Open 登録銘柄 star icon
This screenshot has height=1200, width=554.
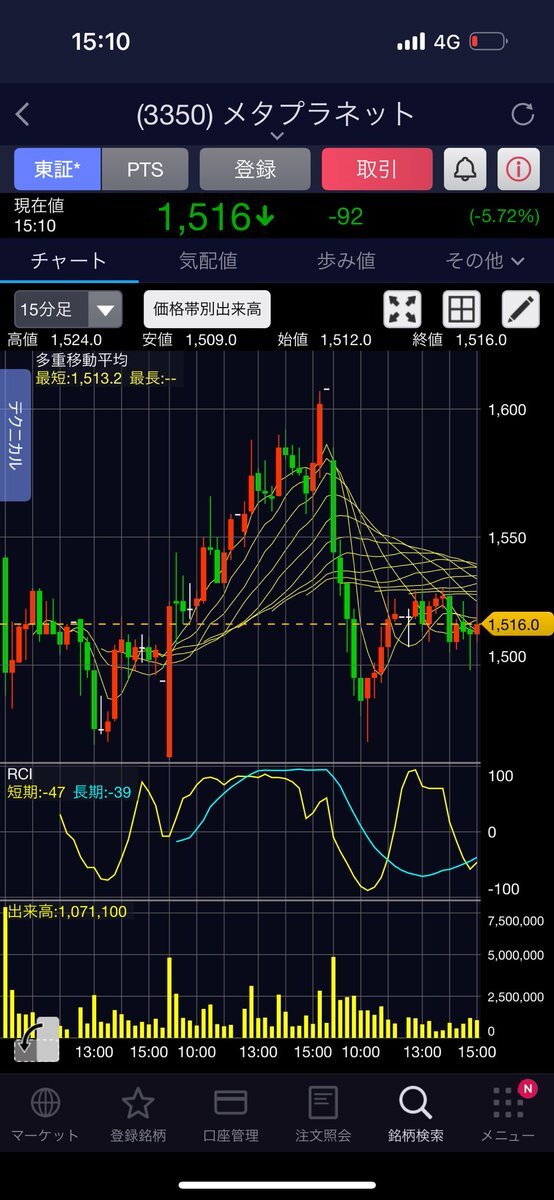(x=137, y=1114)
